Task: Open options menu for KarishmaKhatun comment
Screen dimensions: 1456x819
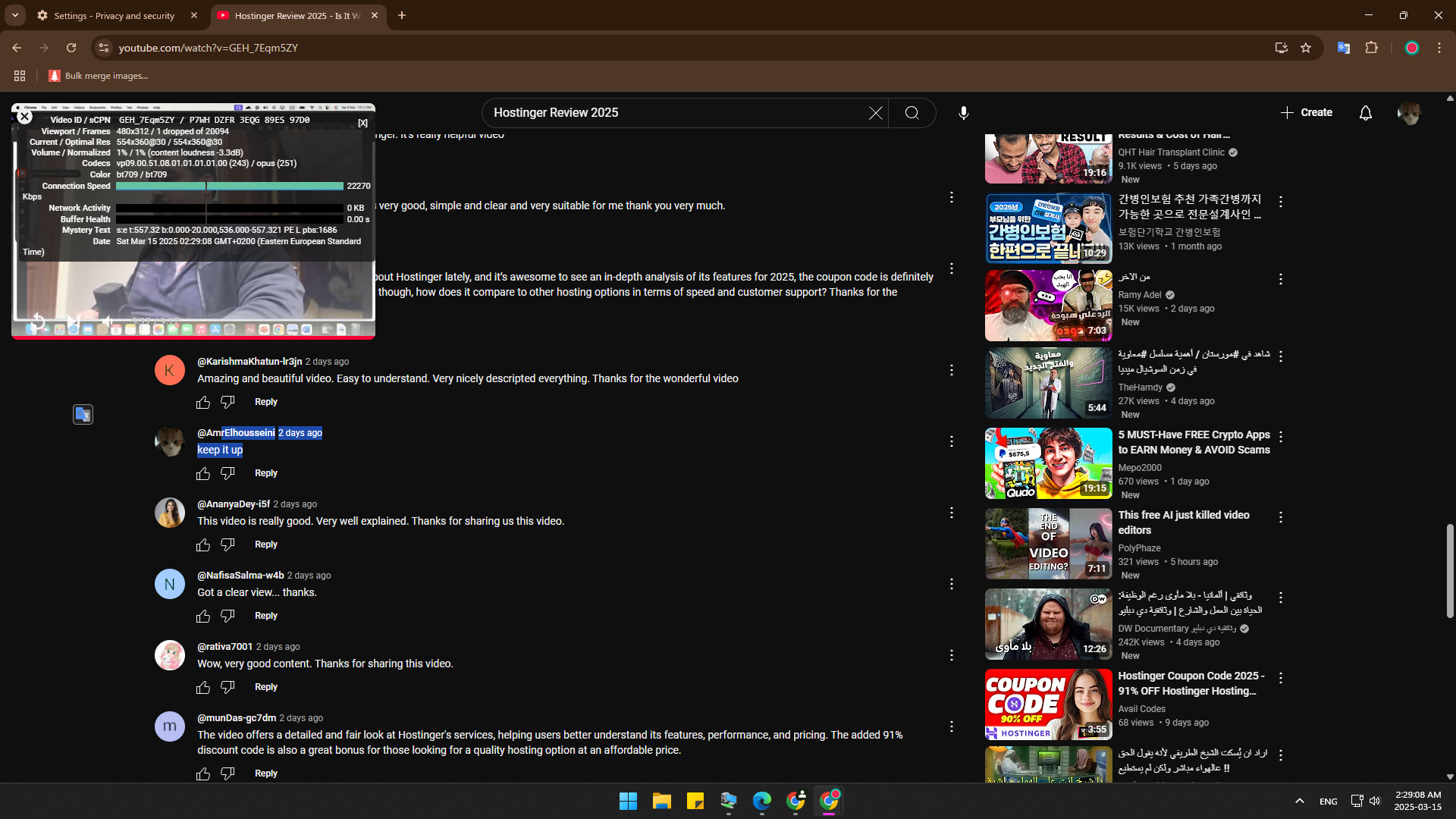Action: pyautogui.click(x=951, y=370)
